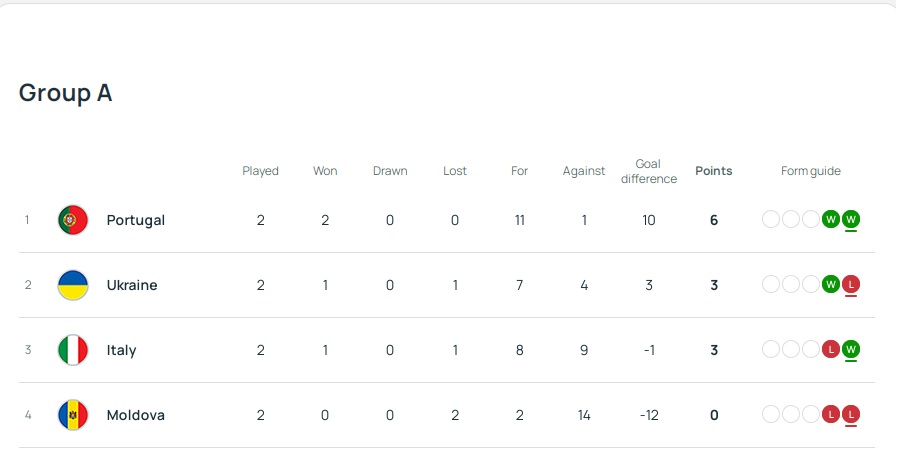
Task: Click the Goal difference column header
Action: [649, 171]
